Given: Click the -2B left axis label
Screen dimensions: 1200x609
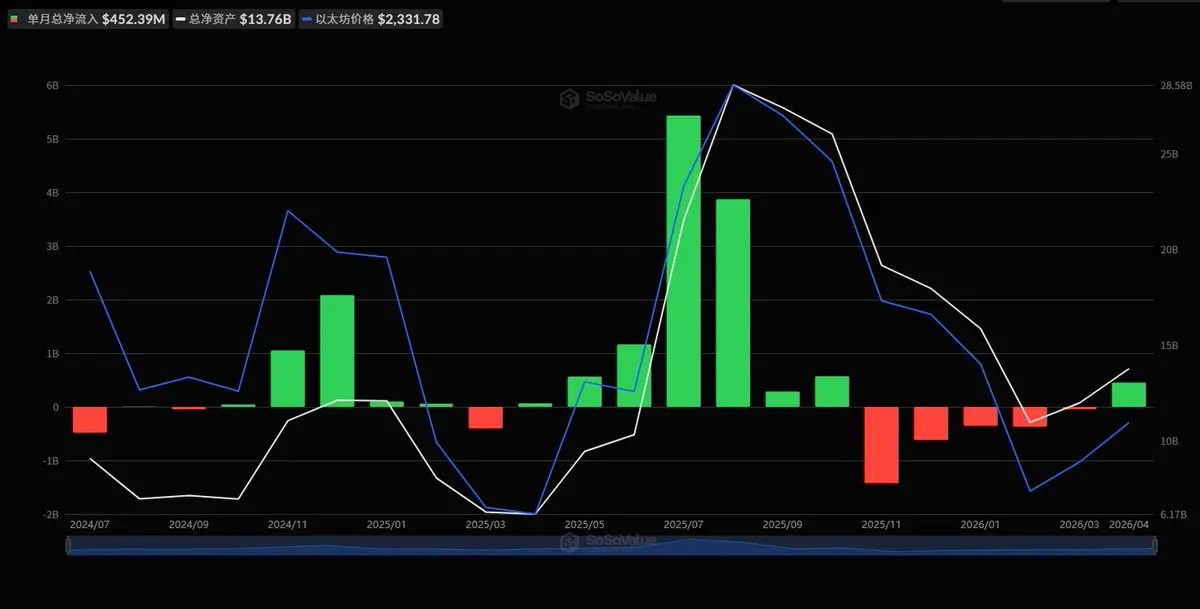Looking at the screenshot, I should (51, 514).
